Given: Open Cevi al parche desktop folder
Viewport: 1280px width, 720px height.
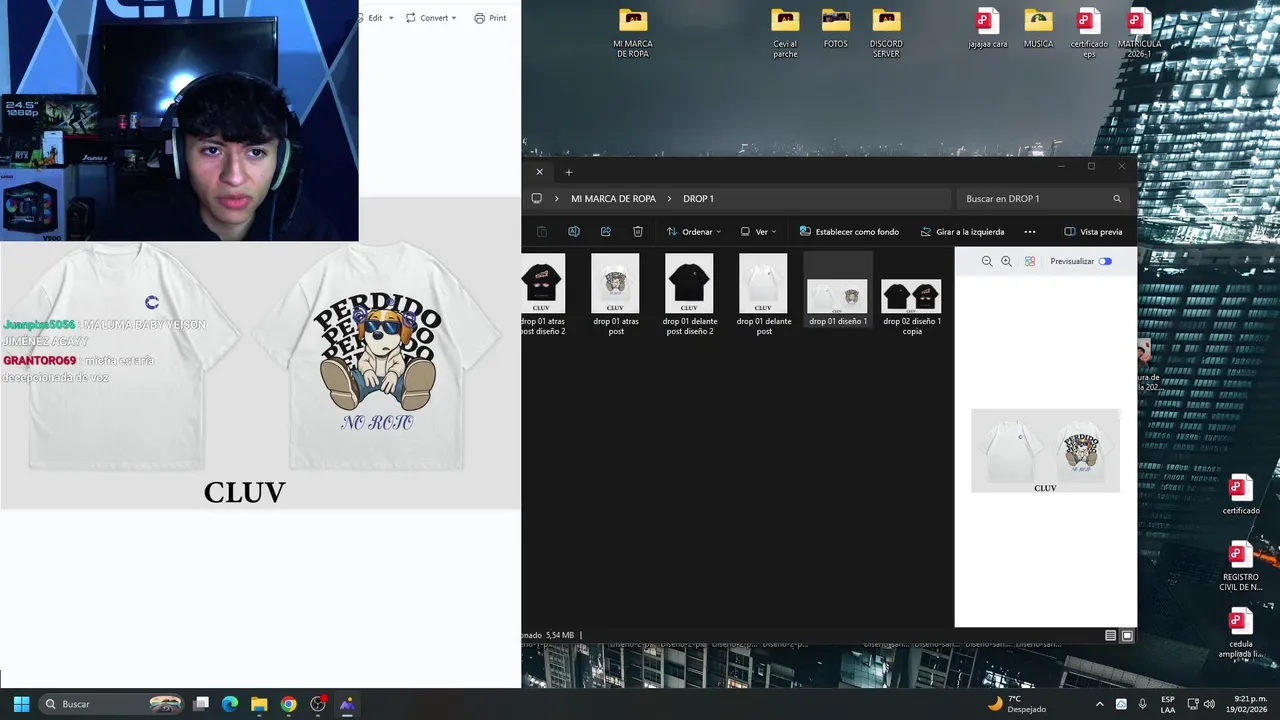Looking at the screenshot, I should [785, 33].
